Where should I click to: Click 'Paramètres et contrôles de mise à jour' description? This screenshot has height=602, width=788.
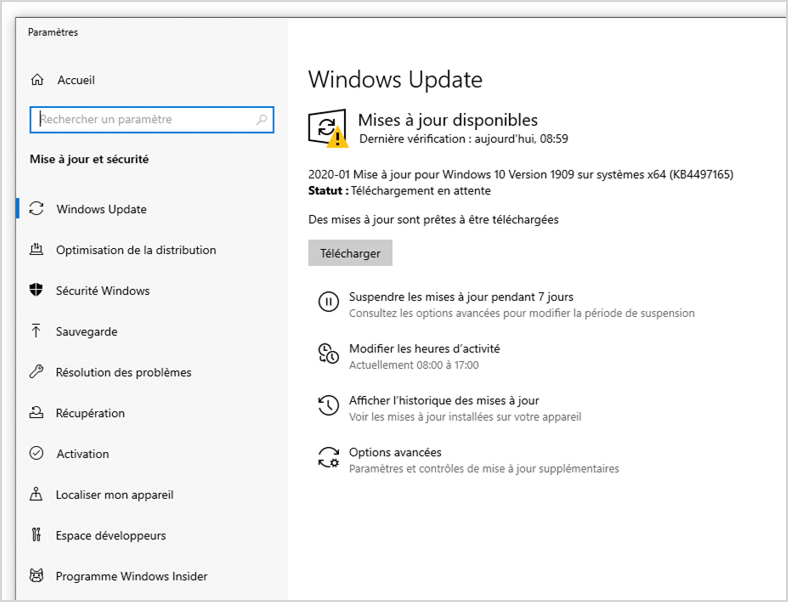coord(484,469)
